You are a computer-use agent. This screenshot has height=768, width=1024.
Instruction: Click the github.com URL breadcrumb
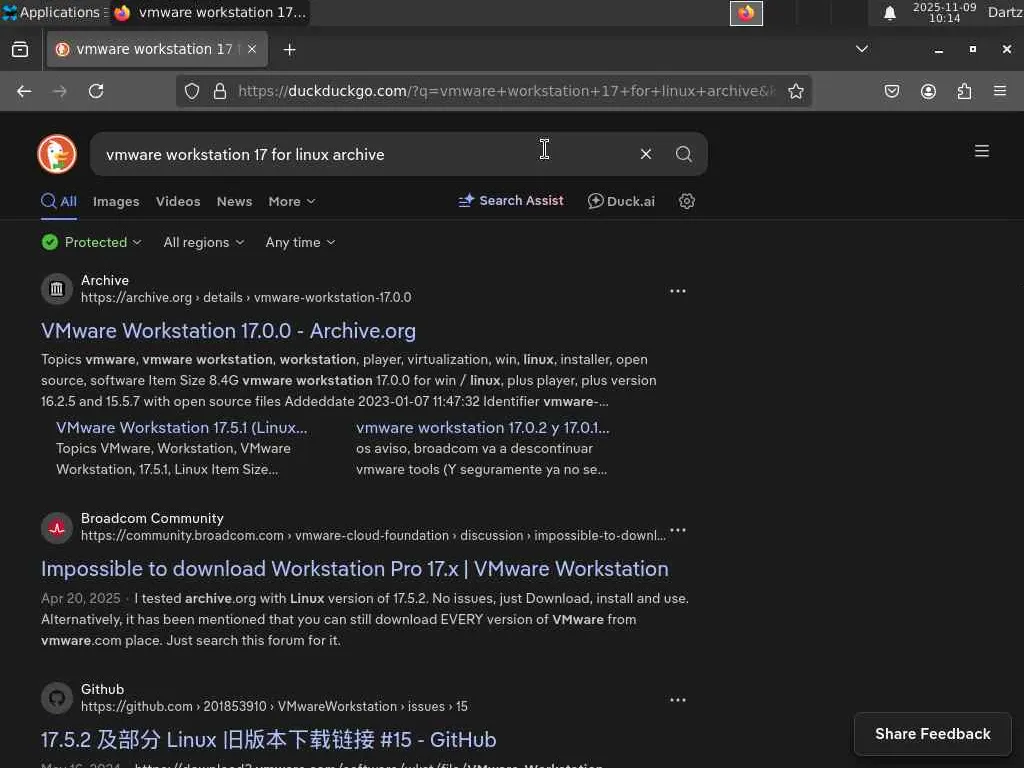274,707
